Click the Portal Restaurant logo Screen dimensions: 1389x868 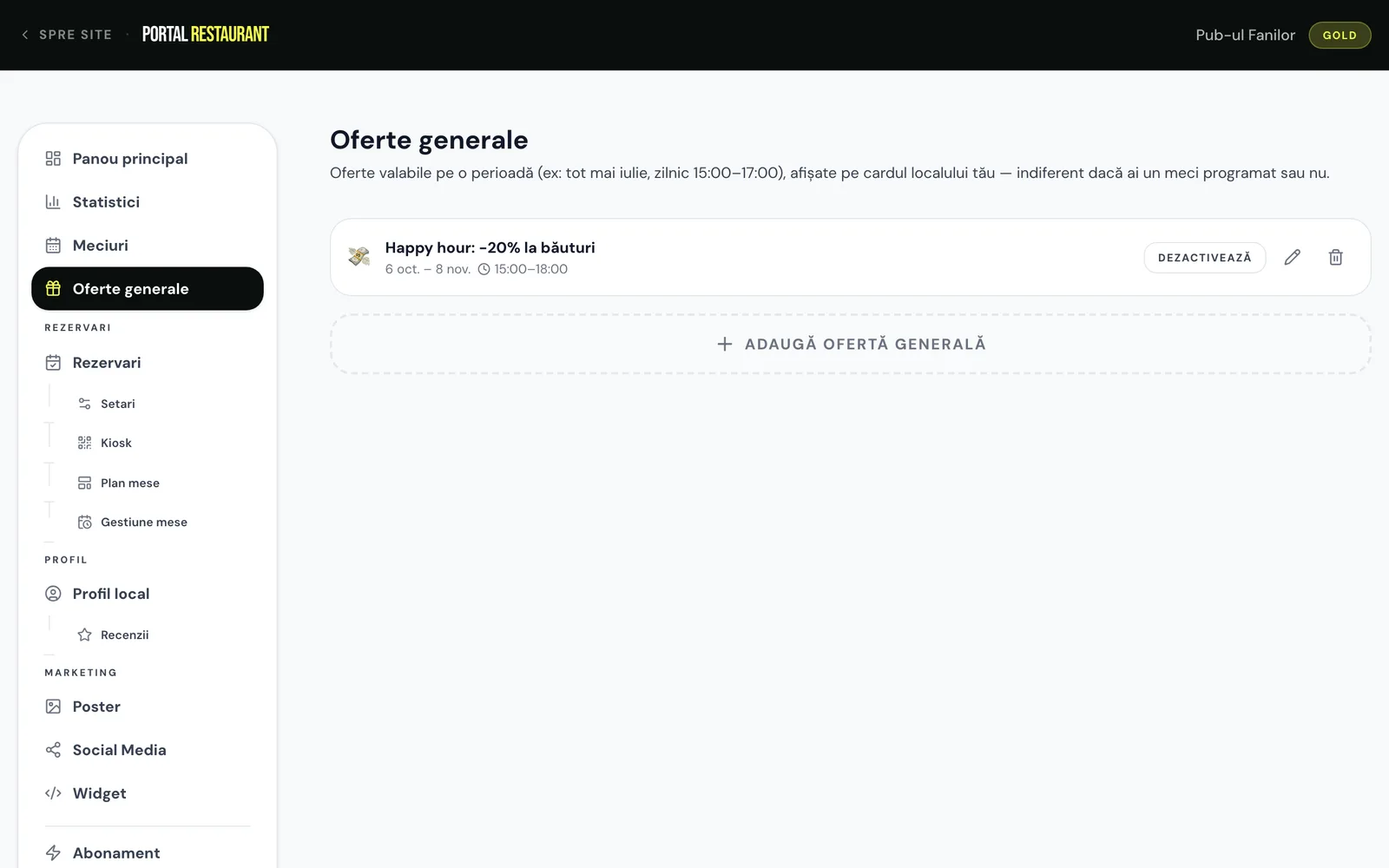coord(206,35)
